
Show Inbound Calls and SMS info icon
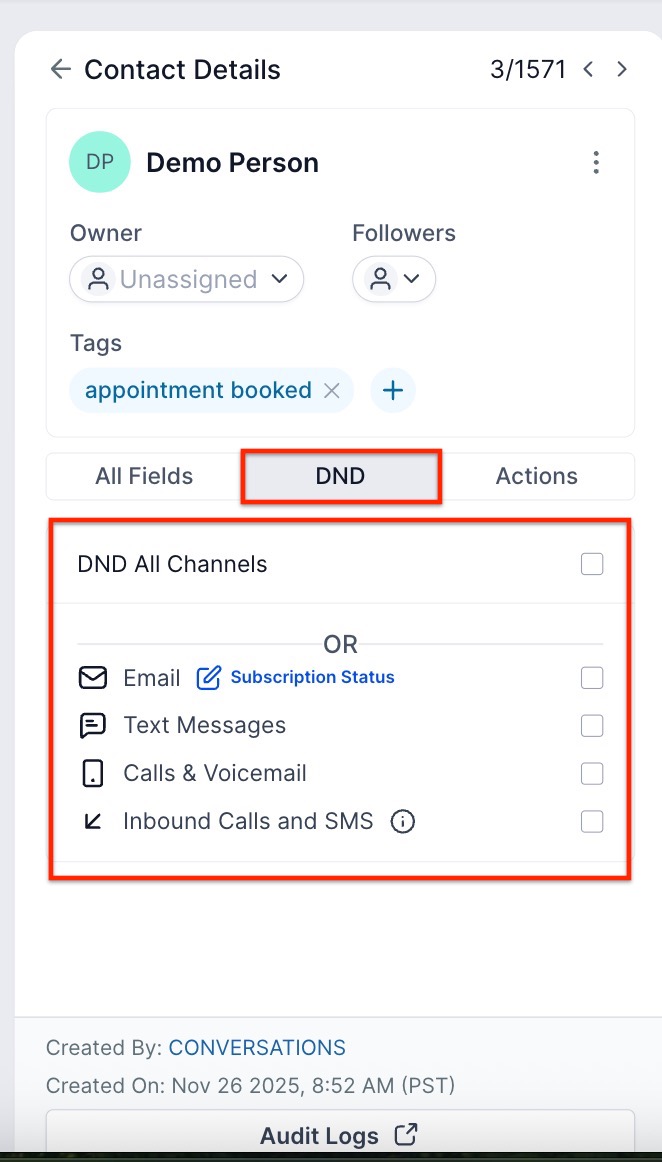403,822
